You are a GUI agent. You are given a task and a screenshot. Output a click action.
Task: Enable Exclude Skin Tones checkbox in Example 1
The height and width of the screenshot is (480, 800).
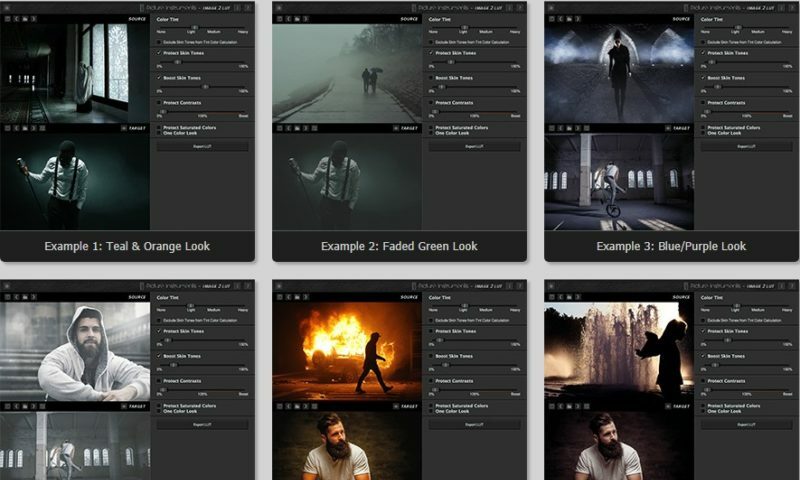point(159,42)
